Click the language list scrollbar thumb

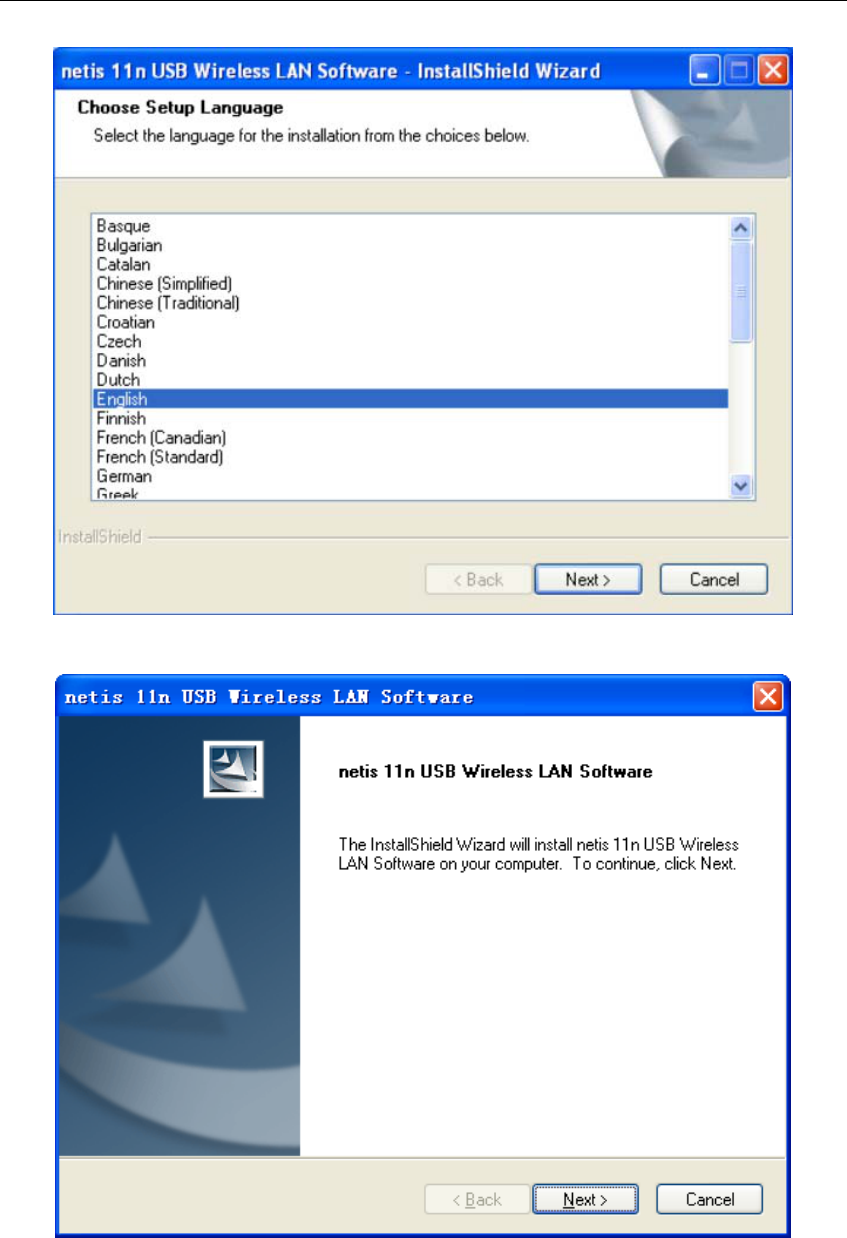pyautogui.click(x=741, y=291)
